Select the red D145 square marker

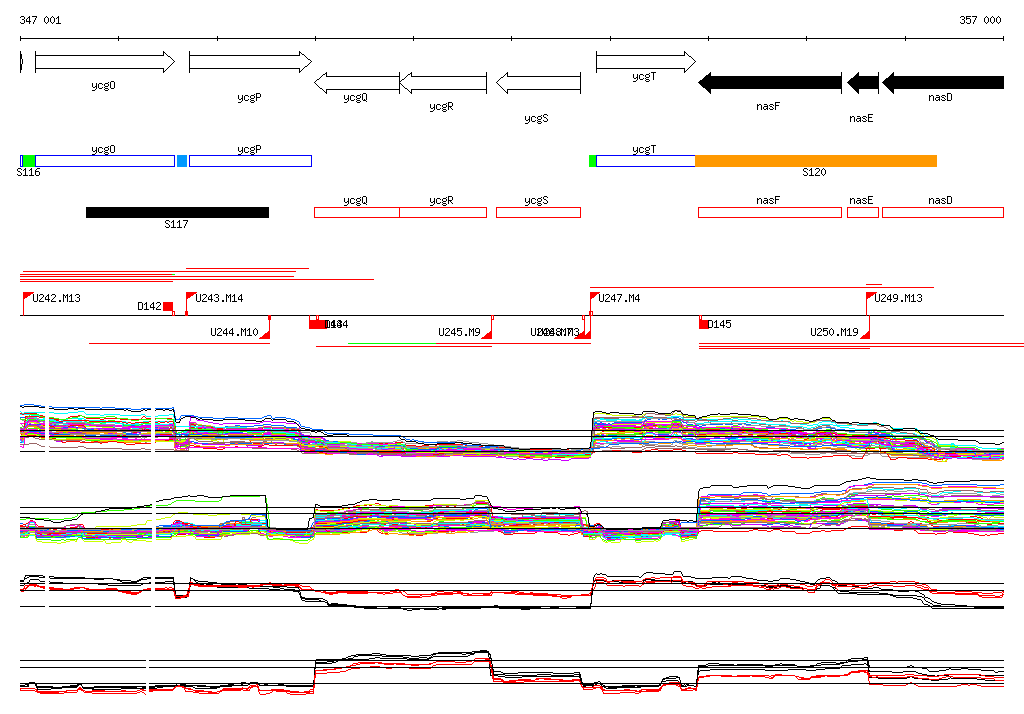click(703, 323)
